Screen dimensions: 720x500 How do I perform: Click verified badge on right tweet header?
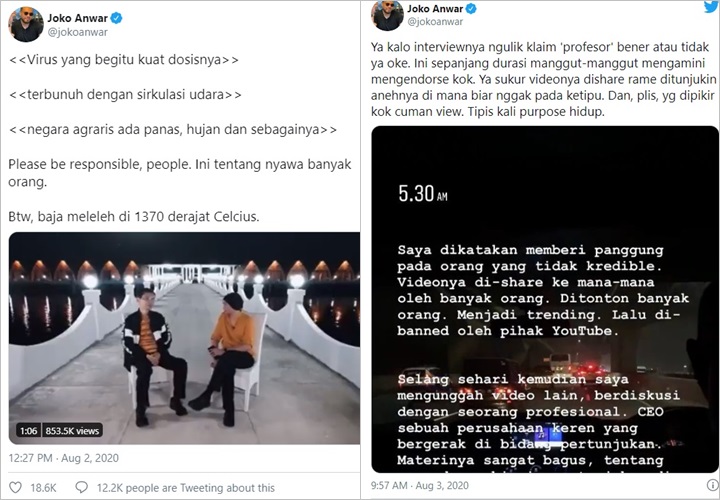coord(472,8)
